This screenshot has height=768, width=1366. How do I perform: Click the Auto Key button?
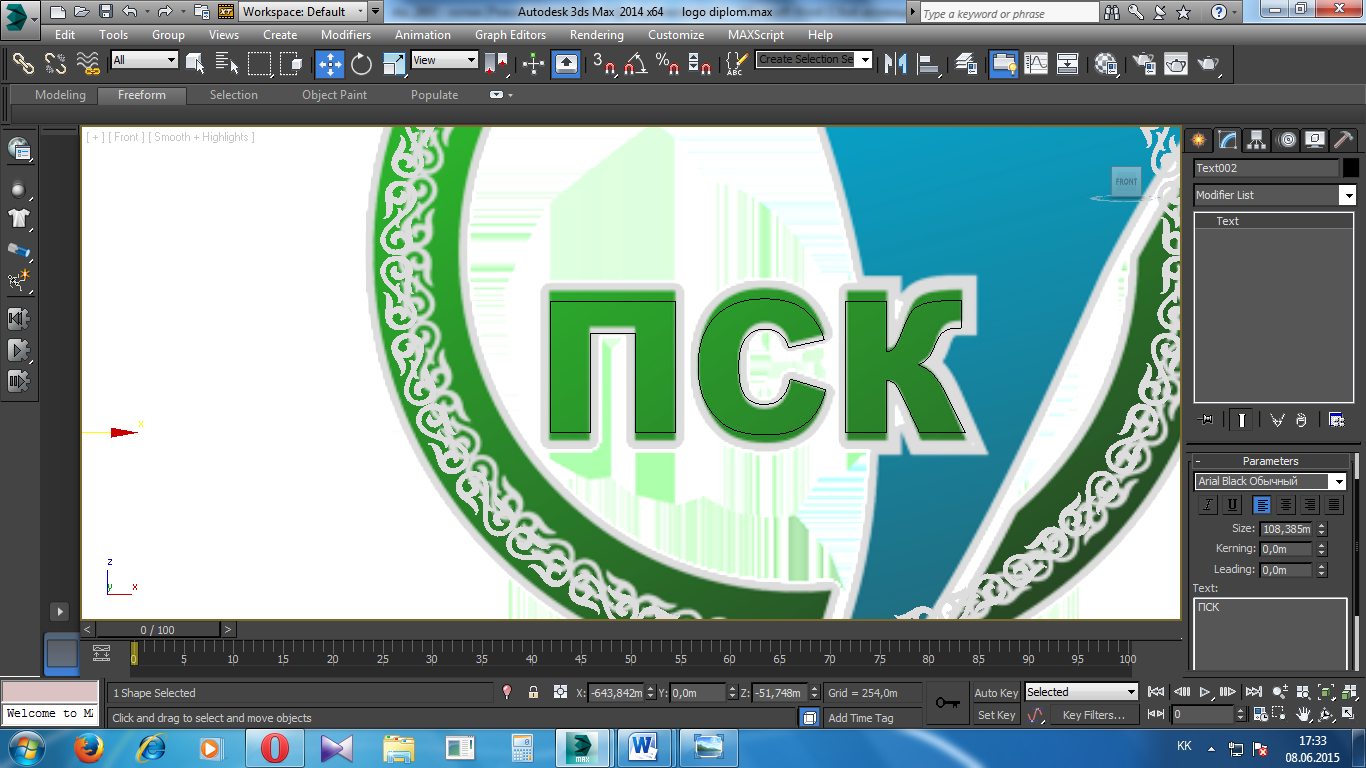(996, 693)
